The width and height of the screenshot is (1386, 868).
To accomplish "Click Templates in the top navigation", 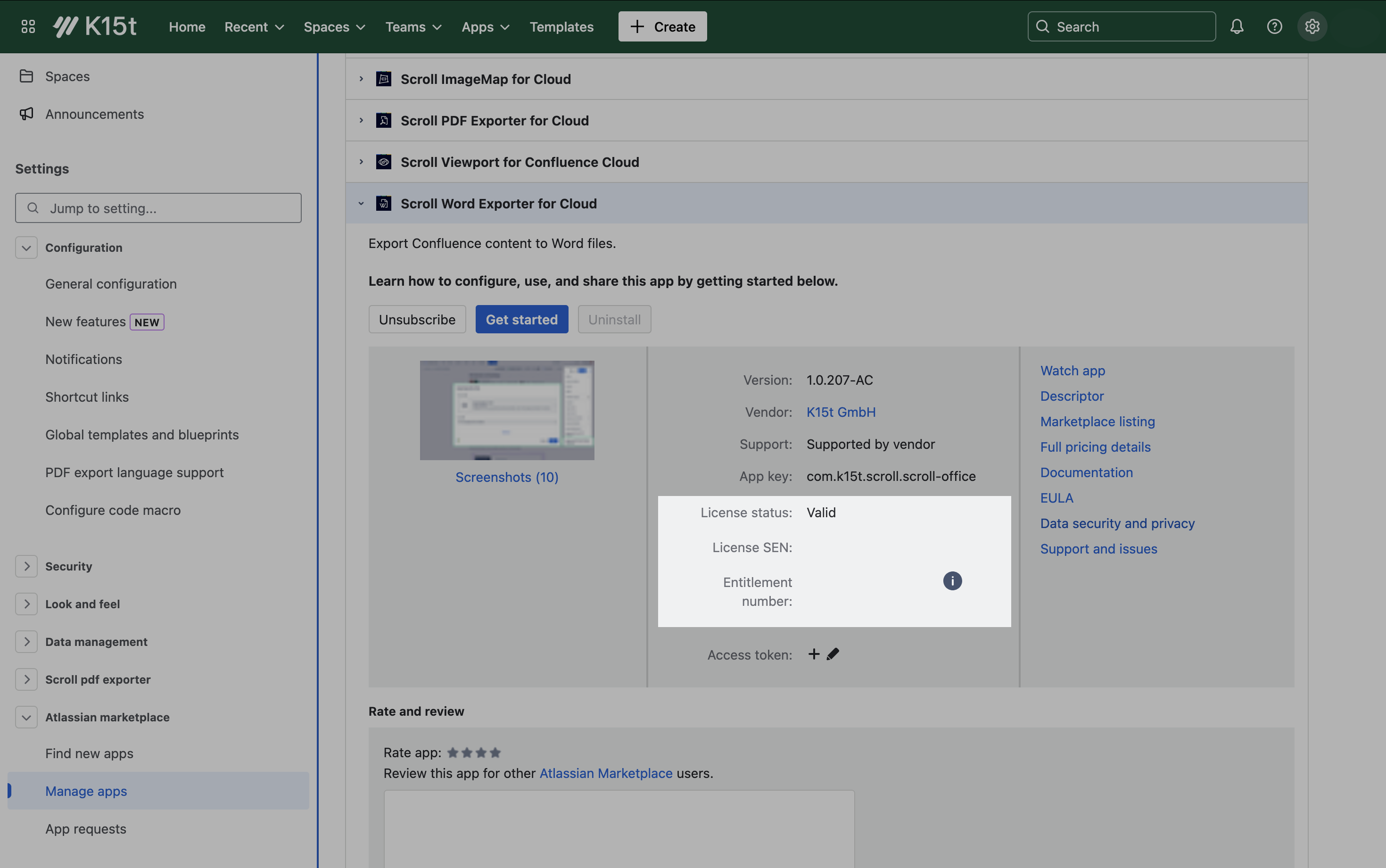I will pos(561,26).
